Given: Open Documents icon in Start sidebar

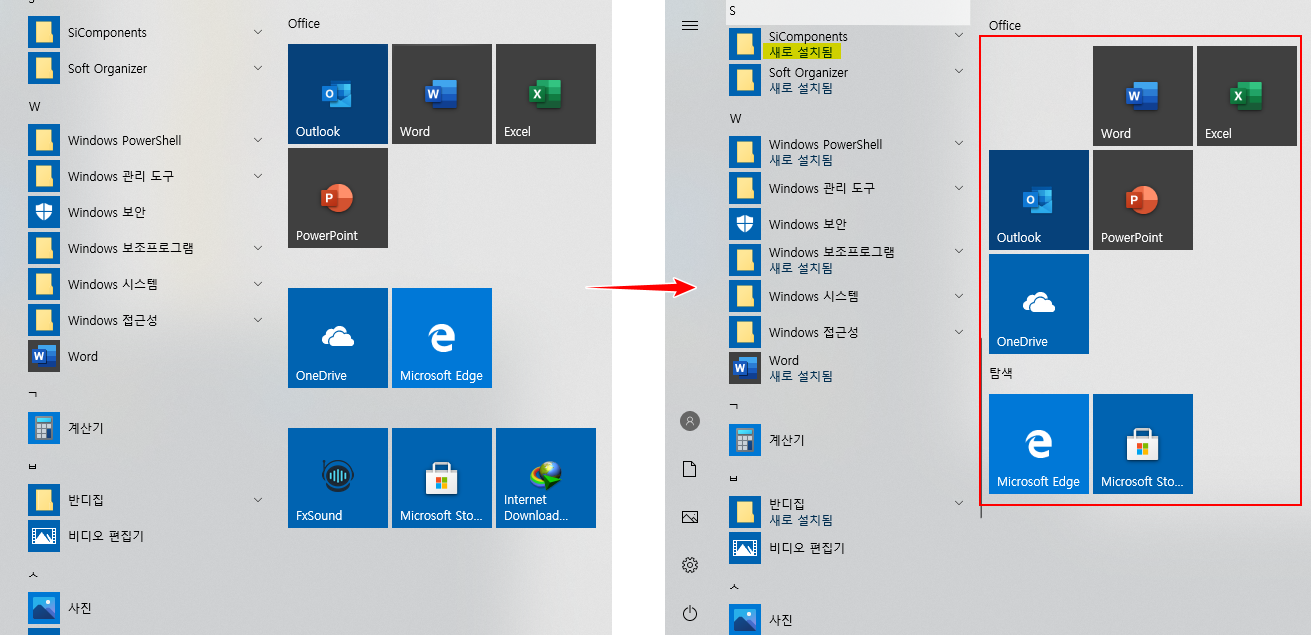Looking at the screenshot, I should 690,469.
